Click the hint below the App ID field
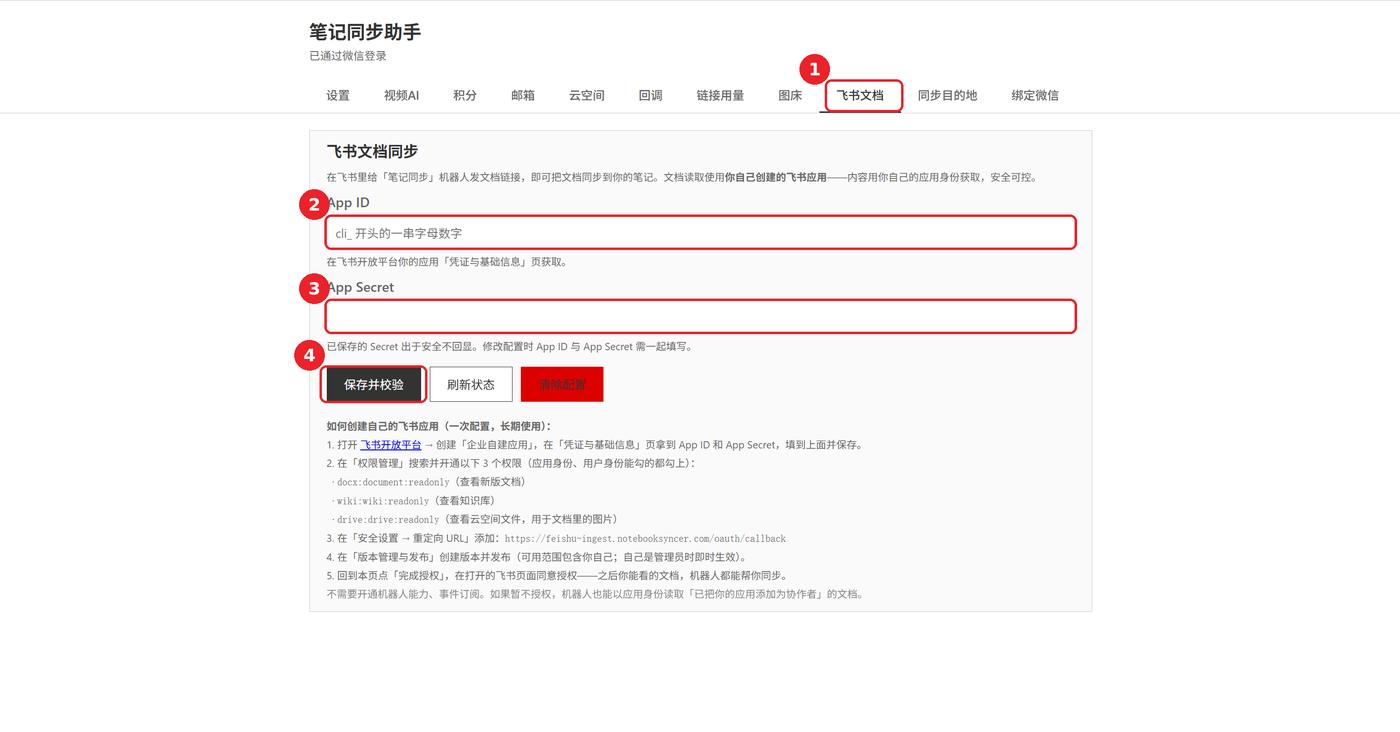The image size is (1400, 732). [x=447, y=262]
